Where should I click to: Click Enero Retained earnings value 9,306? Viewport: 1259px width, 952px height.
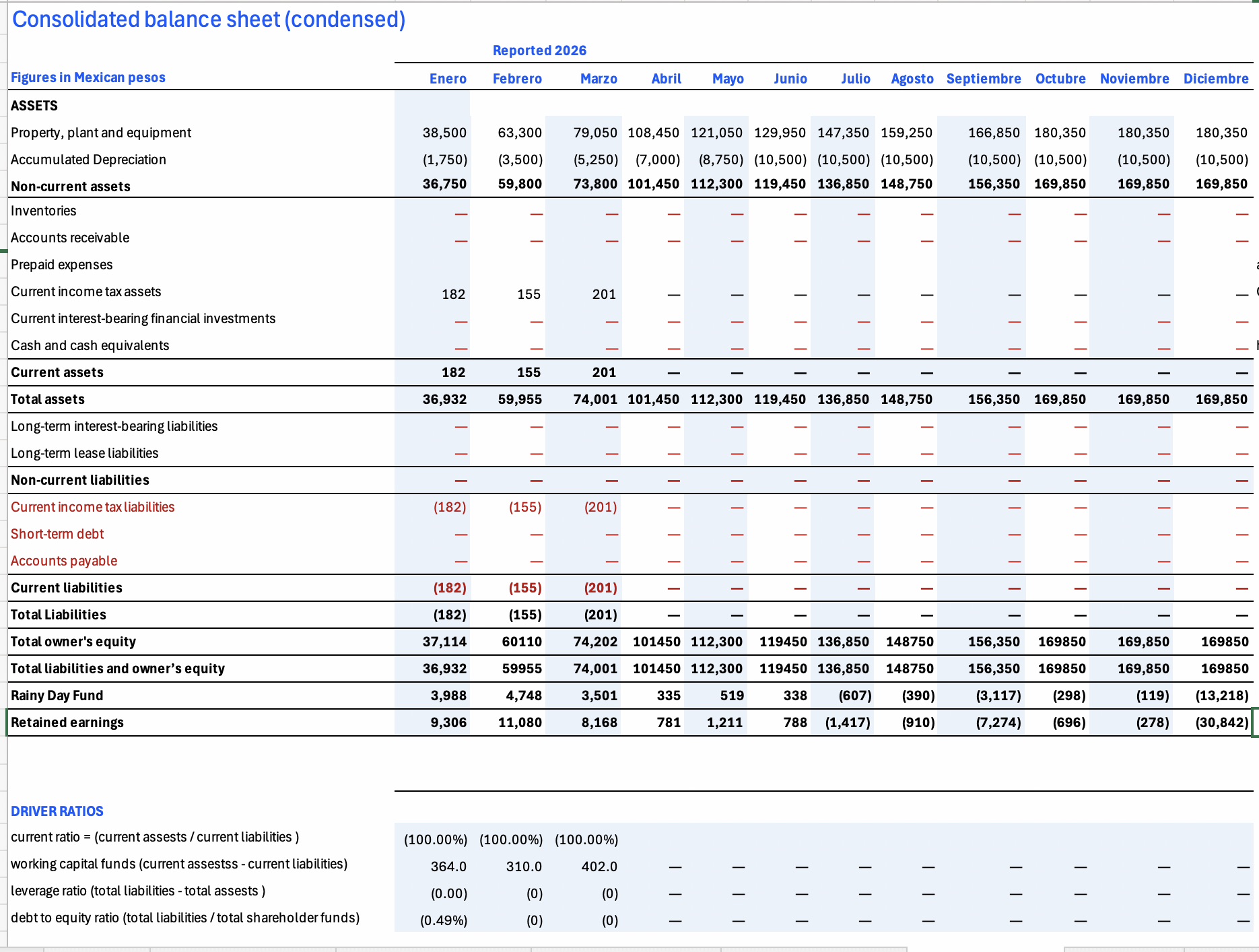tap(448, 722)
